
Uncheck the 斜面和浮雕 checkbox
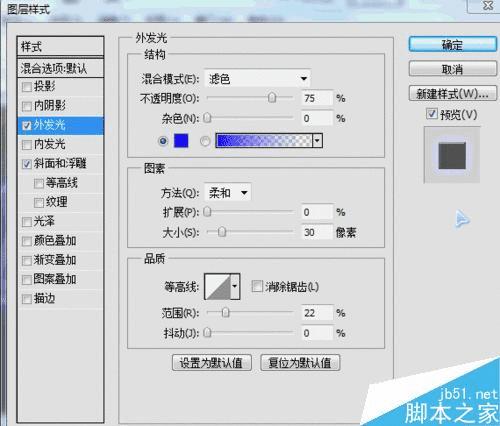click(27, 164)
